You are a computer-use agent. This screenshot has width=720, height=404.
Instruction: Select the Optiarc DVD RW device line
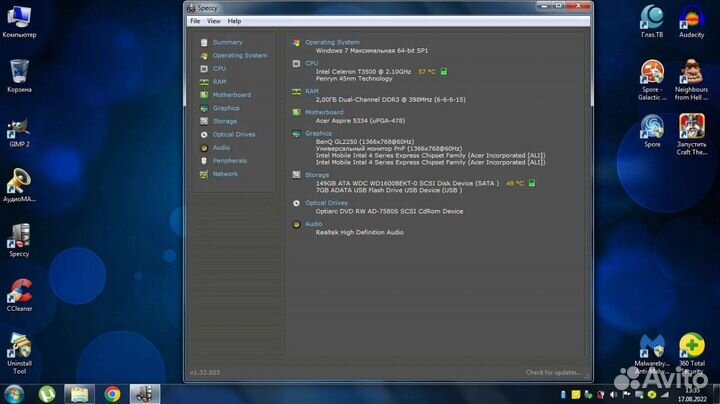point(389,212)
